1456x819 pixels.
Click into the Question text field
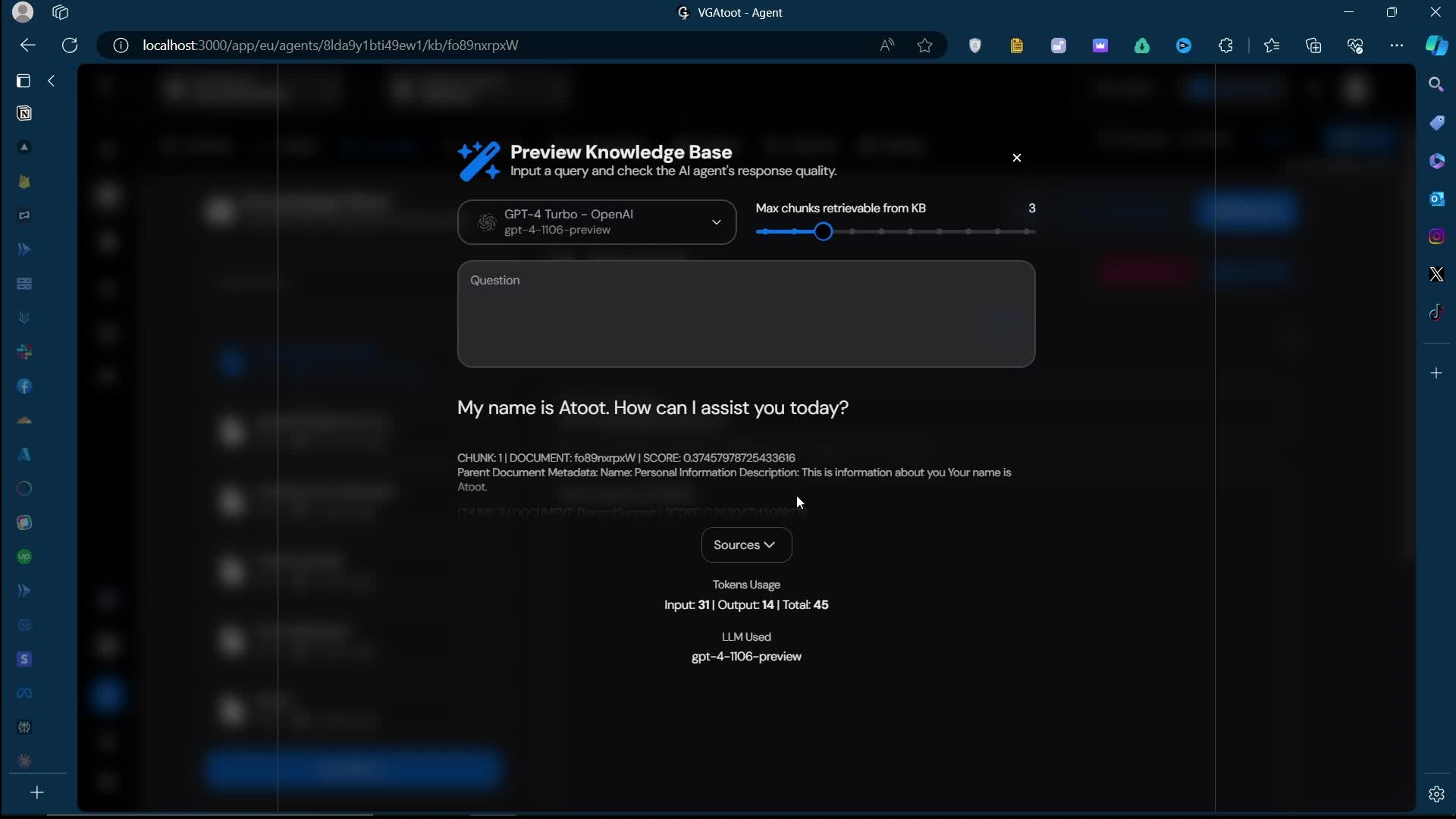click(746, 314)
